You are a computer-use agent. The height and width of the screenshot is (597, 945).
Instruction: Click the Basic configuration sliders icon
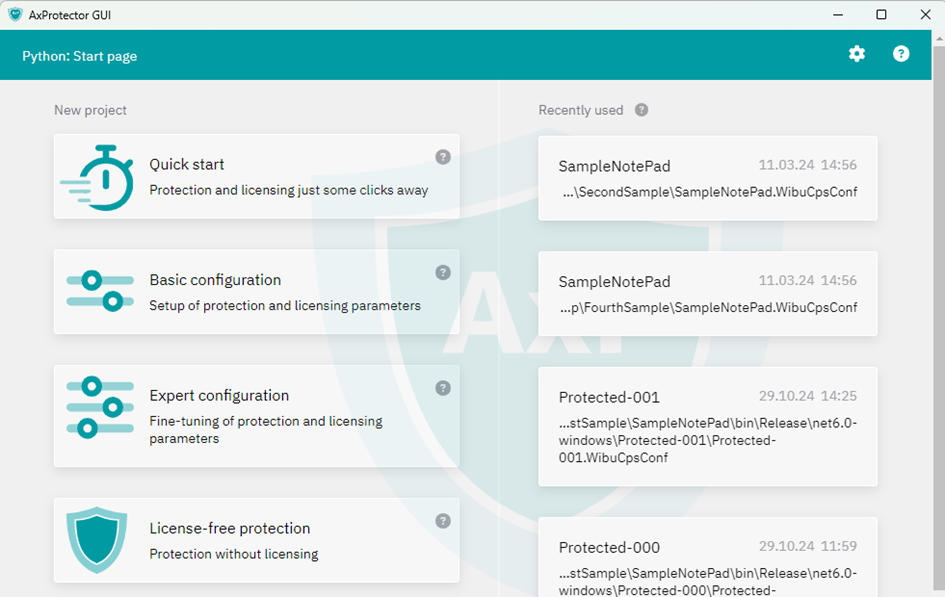100,291
